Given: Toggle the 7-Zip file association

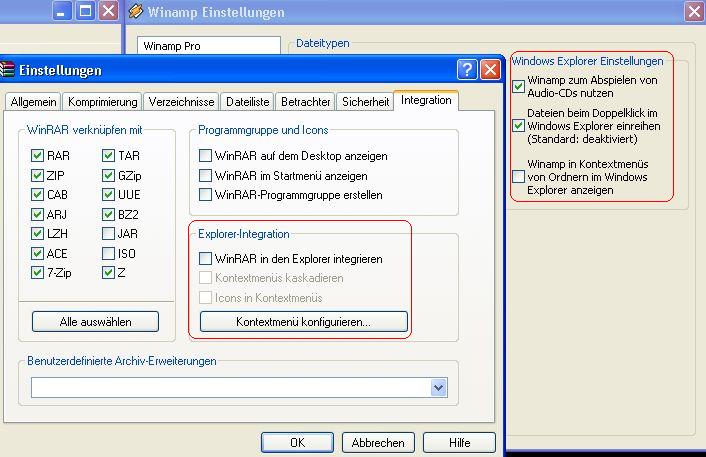Looking at the screenshot, I should 37,272.
